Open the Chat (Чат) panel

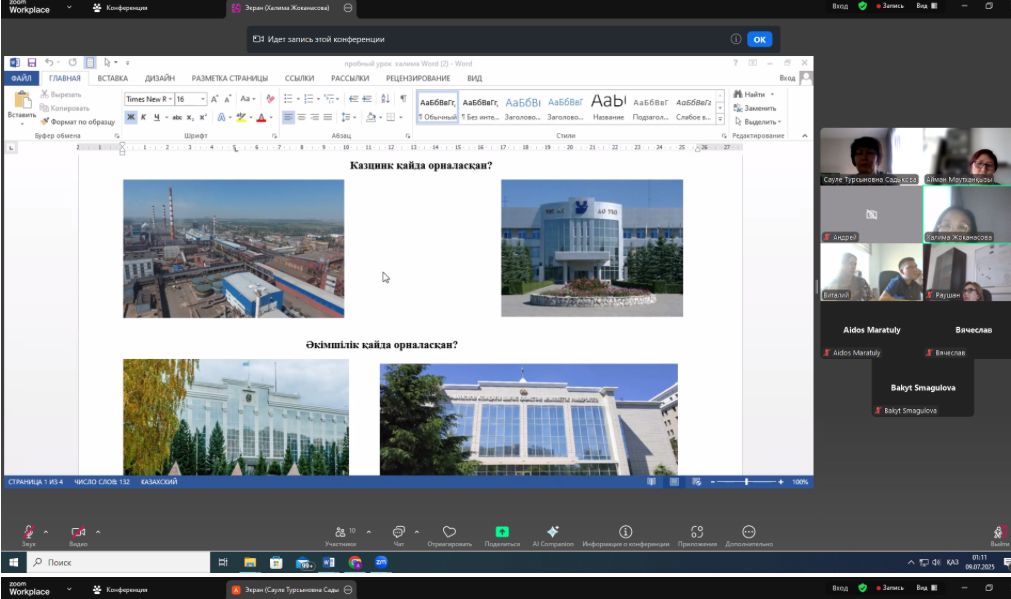tap(398, 532)
